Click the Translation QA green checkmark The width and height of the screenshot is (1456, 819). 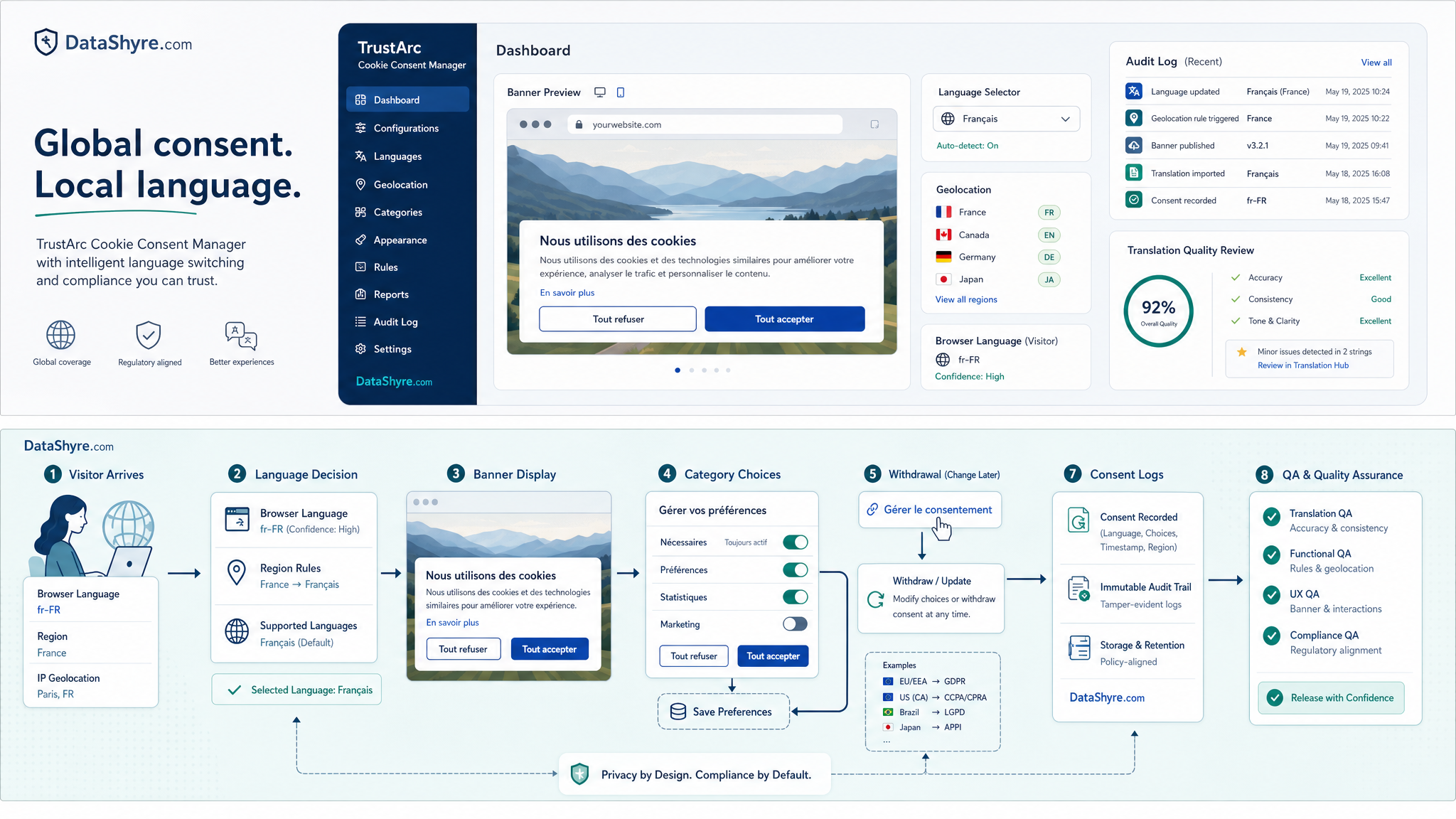tap(1272, 517)
